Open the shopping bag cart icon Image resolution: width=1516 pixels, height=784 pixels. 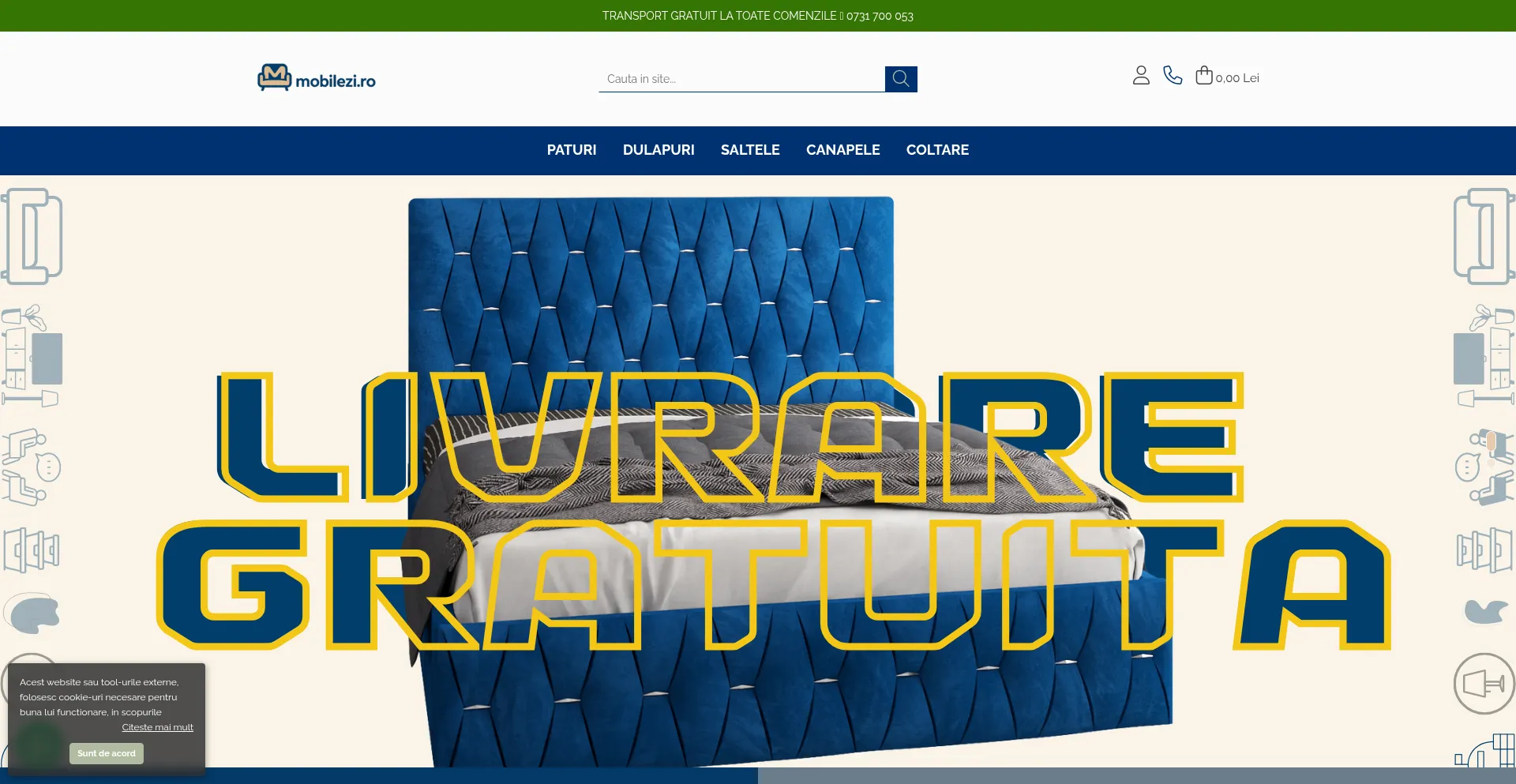coord(1203,76)
